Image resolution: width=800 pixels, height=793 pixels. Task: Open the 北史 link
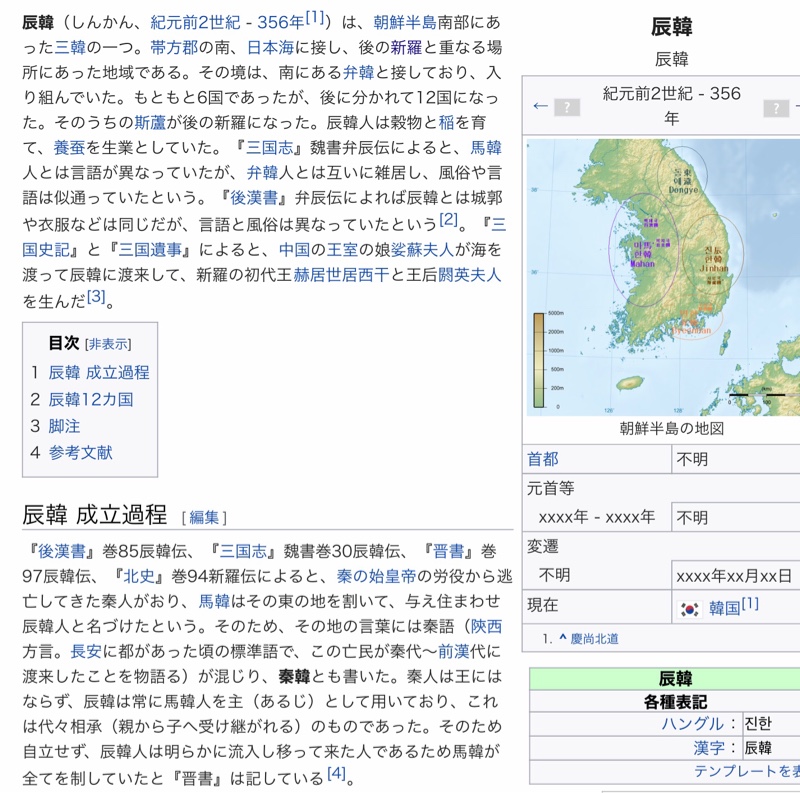pyautogui.click(x=139, y=576)
